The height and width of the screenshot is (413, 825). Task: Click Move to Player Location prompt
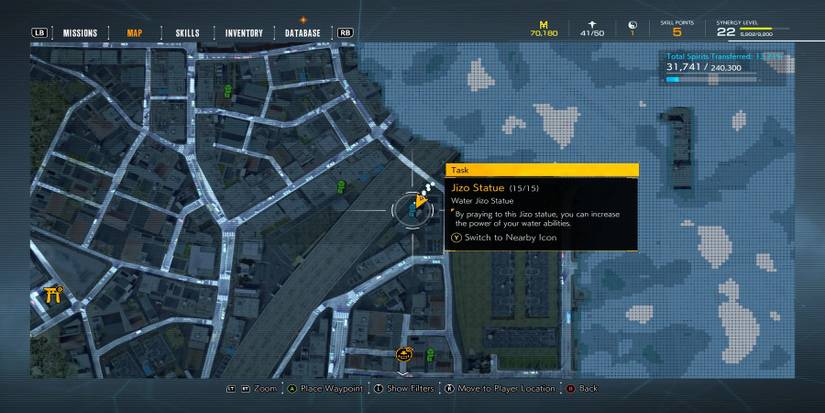coord(500,388)
